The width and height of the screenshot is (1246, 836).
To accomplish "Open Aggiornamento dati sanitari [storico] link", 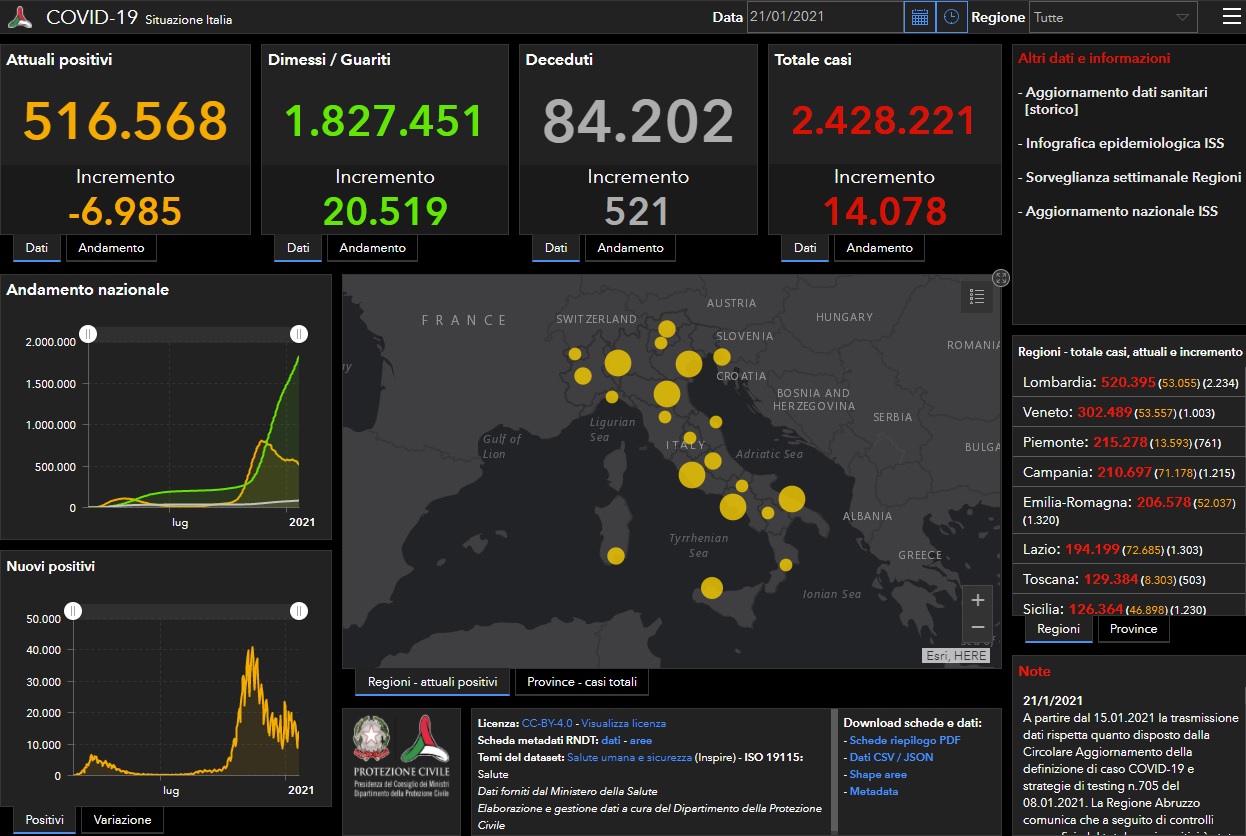I will pos(1116,100).
